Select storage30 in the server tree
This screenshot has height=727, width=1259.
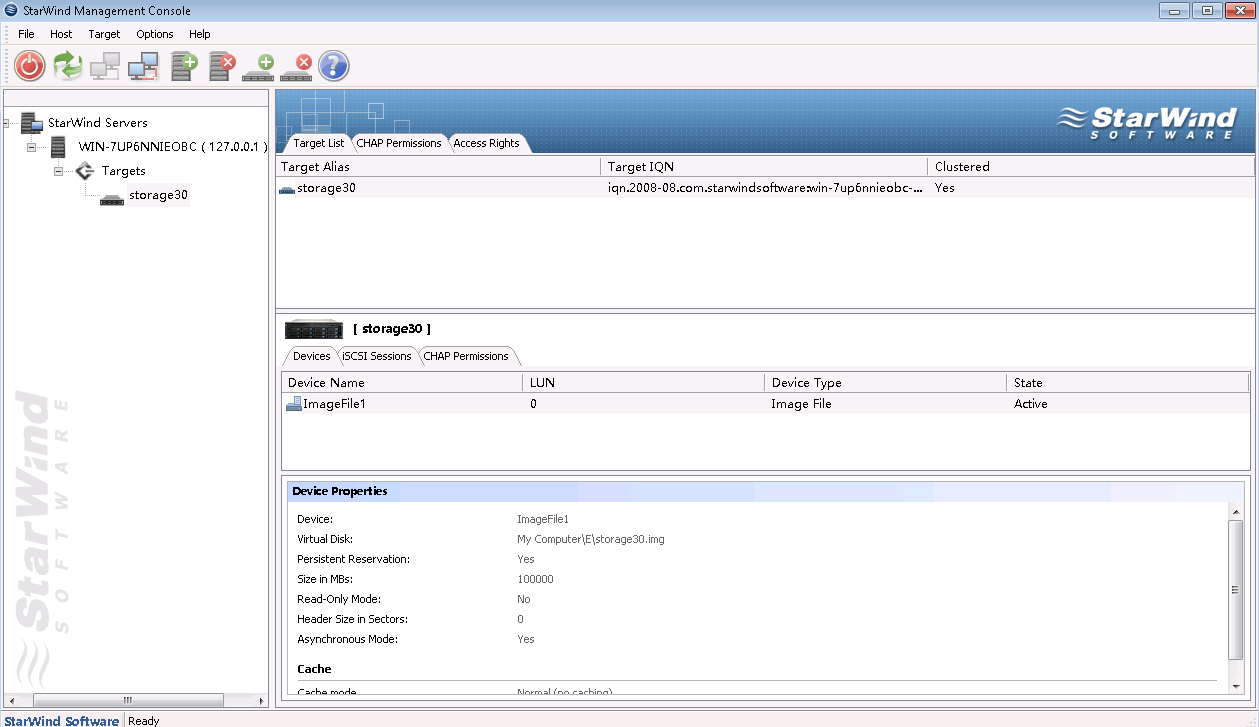pos(158,195)
